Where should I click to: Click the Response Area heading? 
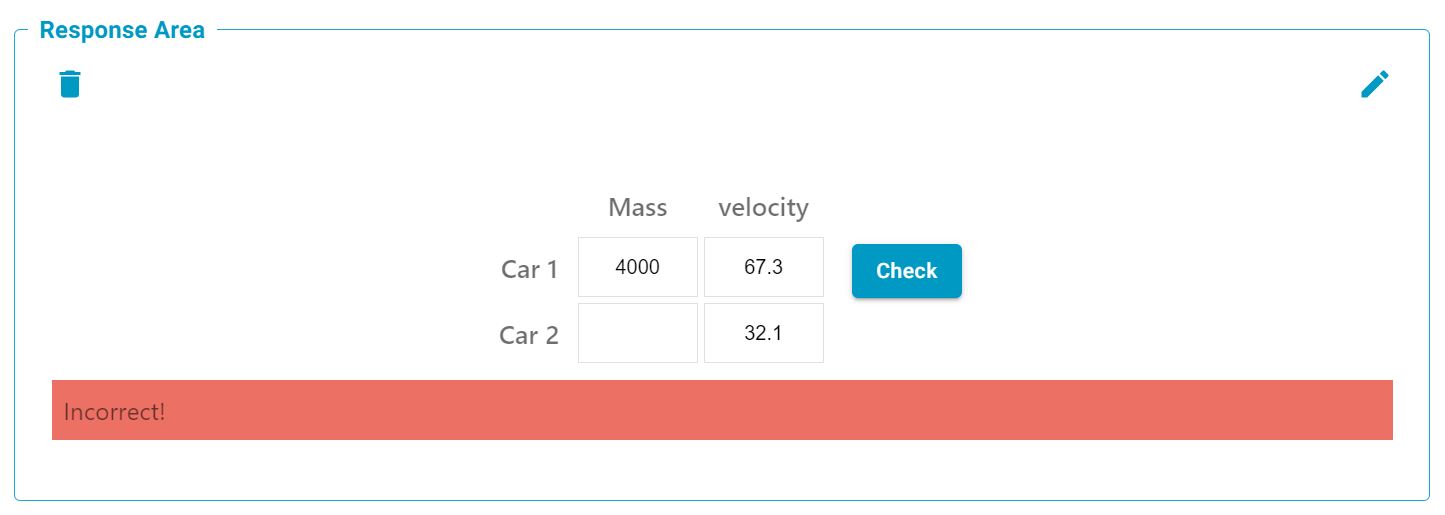(122, 30)
